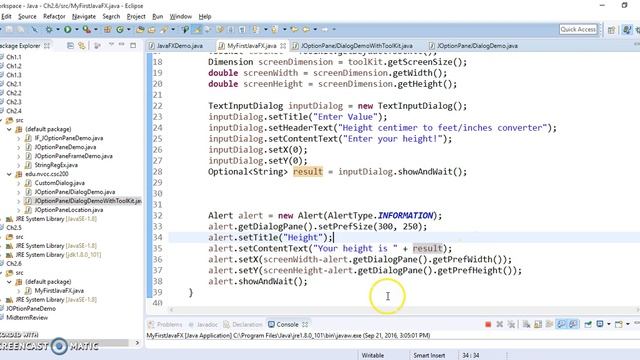Switch to the Java perspective icon
The image size is (640, 360).
click(627, 30)
